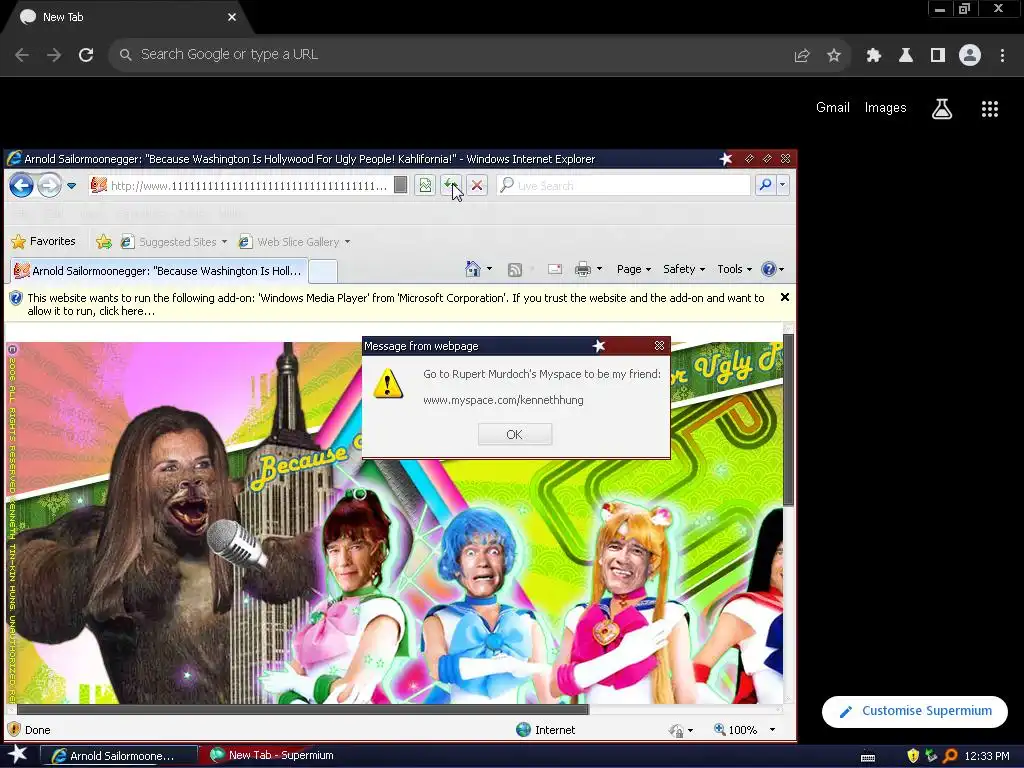This screenshot has height=768, width=1024.
Task: Open the search provider dropdown arrow
Action: pos(782,185)
